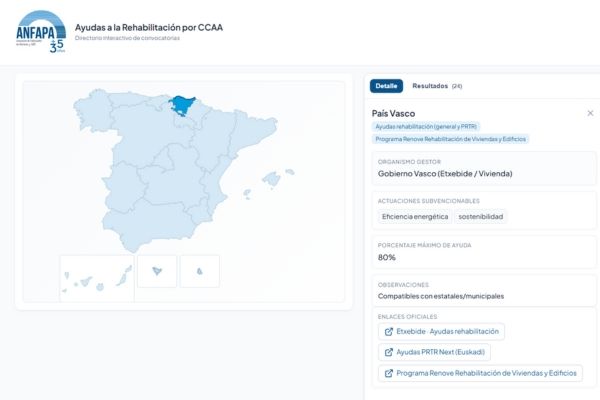Click the '80%' maximum aid value
This screenshot has width=600, height=400.
point(386,258)
